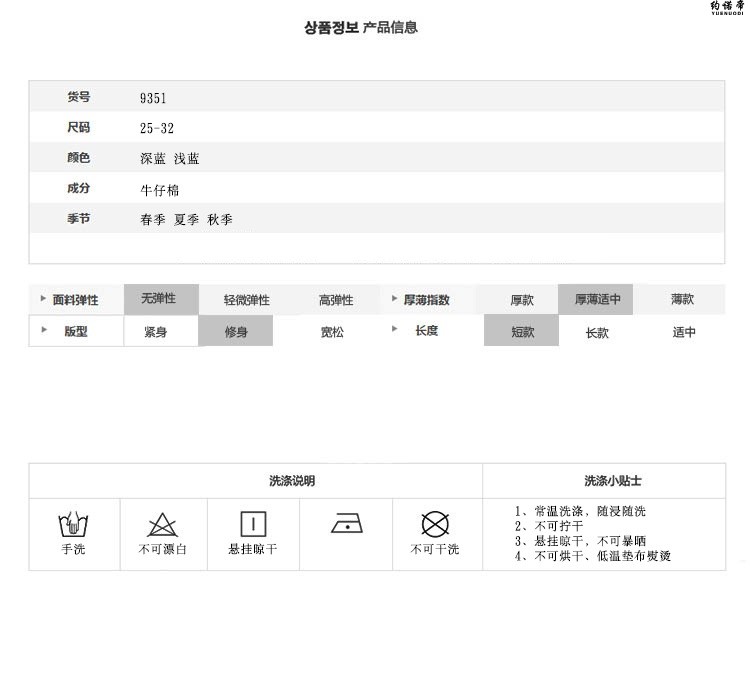Click the do-not-bleach triangle icon
The image size is (750, 673).
click(x=162, y=524)
